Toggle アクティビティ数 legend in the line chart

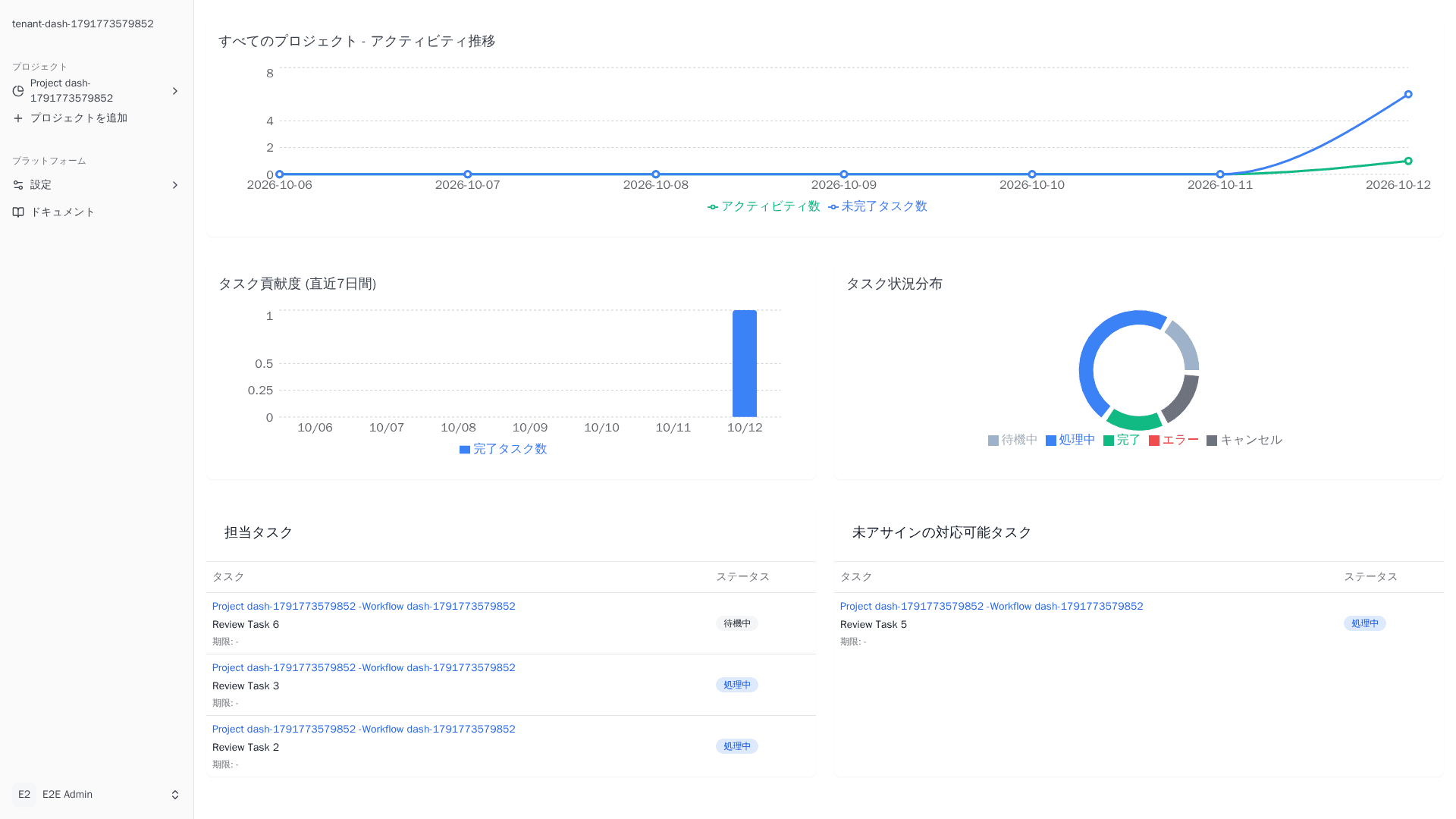(764, 206)
